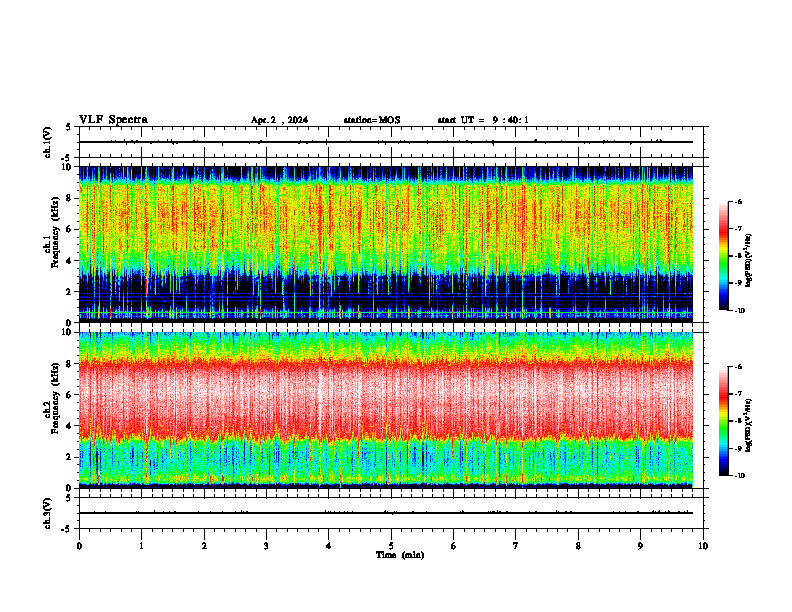Click the "-10" label on ch.2 color bar
The width and height of the screenshot is (792, 612).
pyautogui.click(x=739, y=476)
